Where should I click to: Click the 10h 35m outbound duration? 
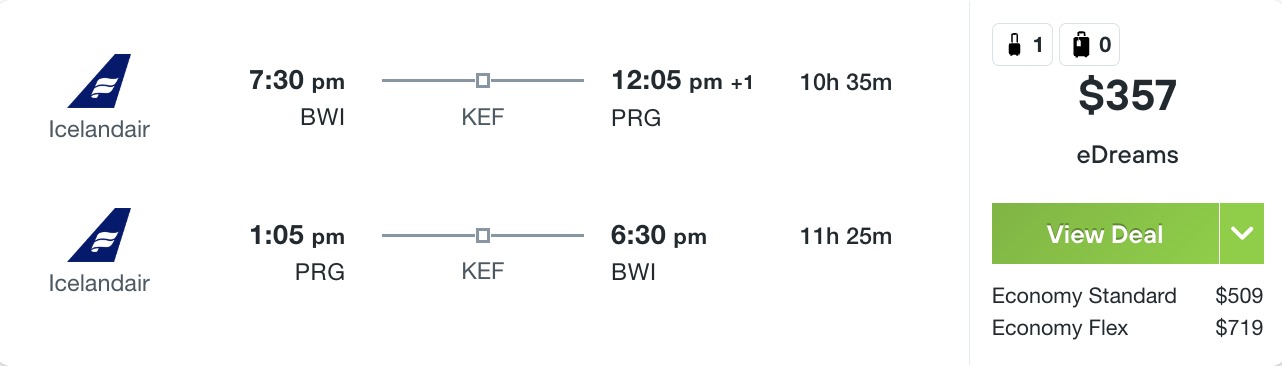[x=846, y=81]
